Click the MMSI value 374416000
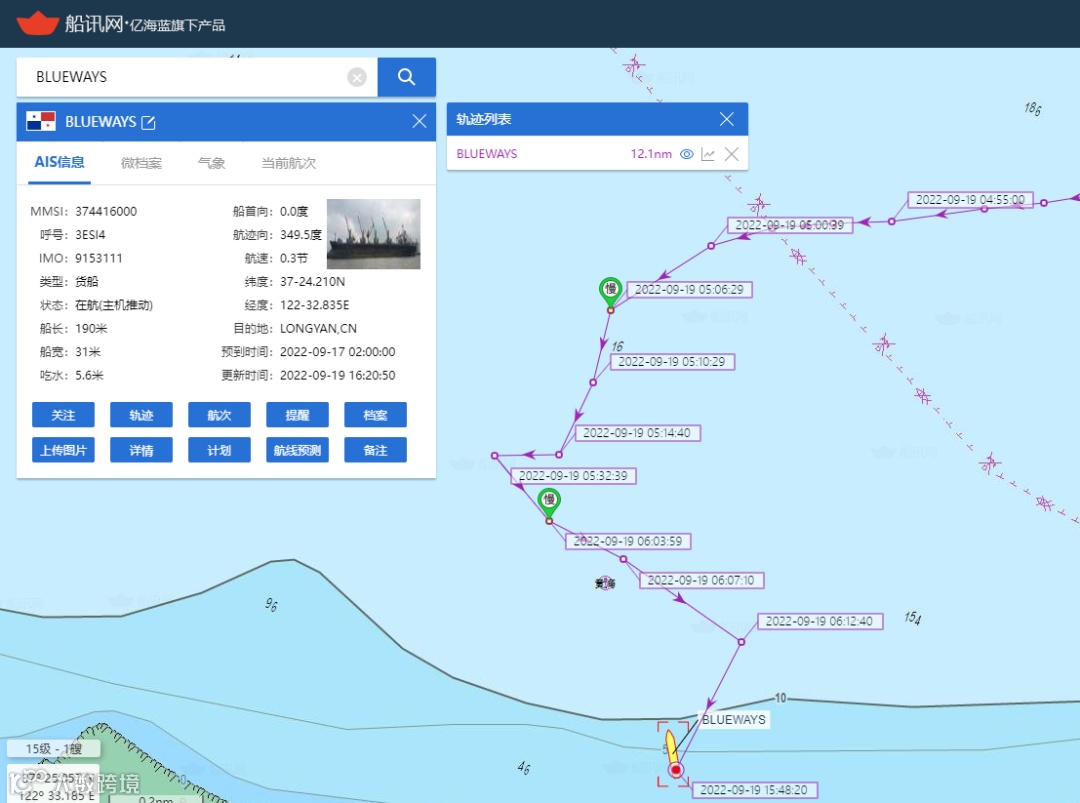The height and width of the screenshot is (803, 1080). (x=106, y=211)
